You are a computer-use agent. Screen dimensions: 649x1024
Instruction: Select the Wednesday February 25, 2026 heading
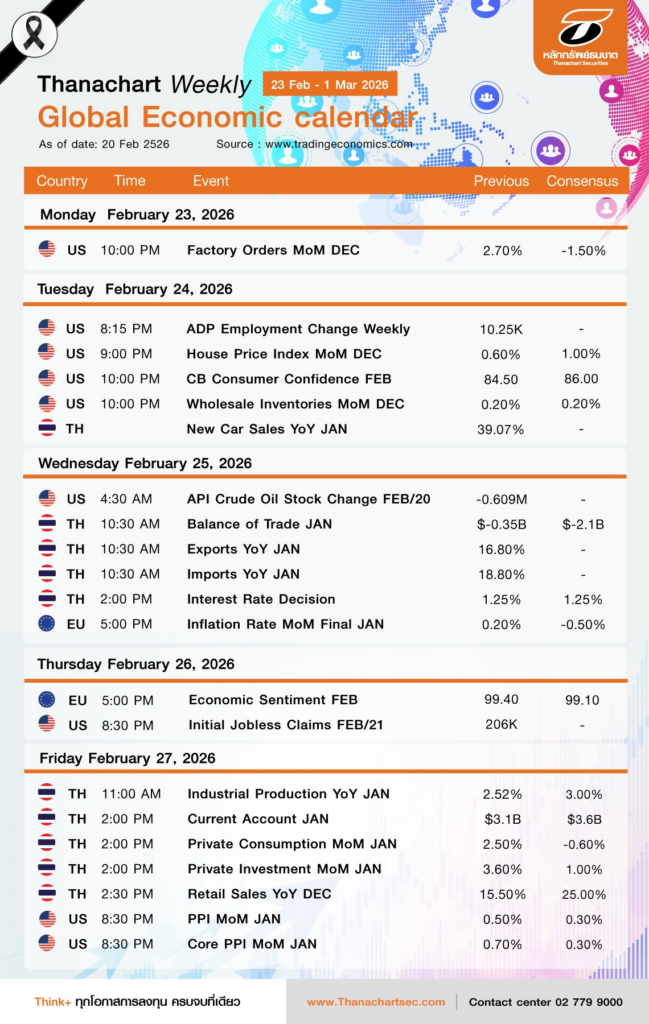point(145,463)
